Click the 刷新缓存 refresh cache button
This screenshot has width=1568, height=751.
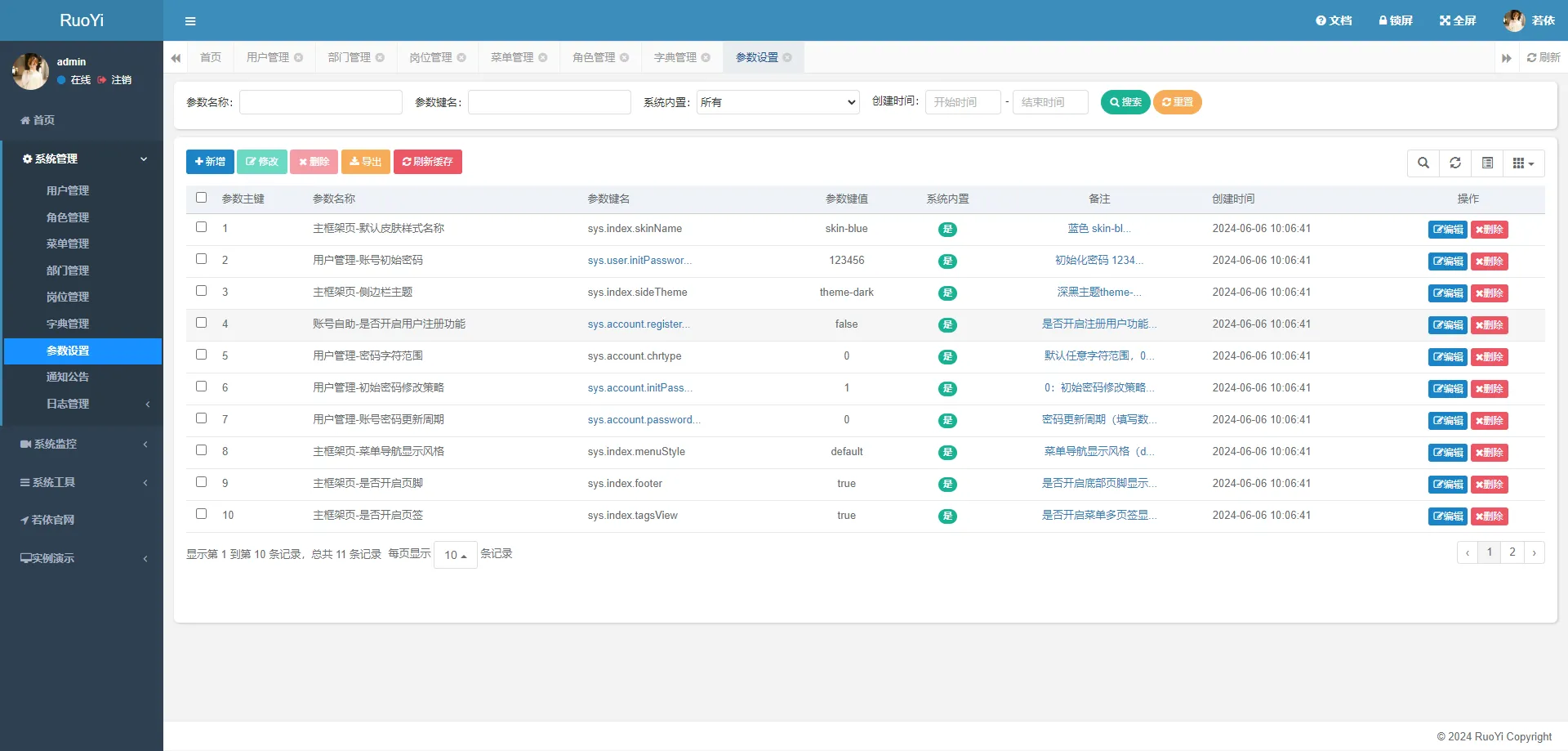coord(428,162)
